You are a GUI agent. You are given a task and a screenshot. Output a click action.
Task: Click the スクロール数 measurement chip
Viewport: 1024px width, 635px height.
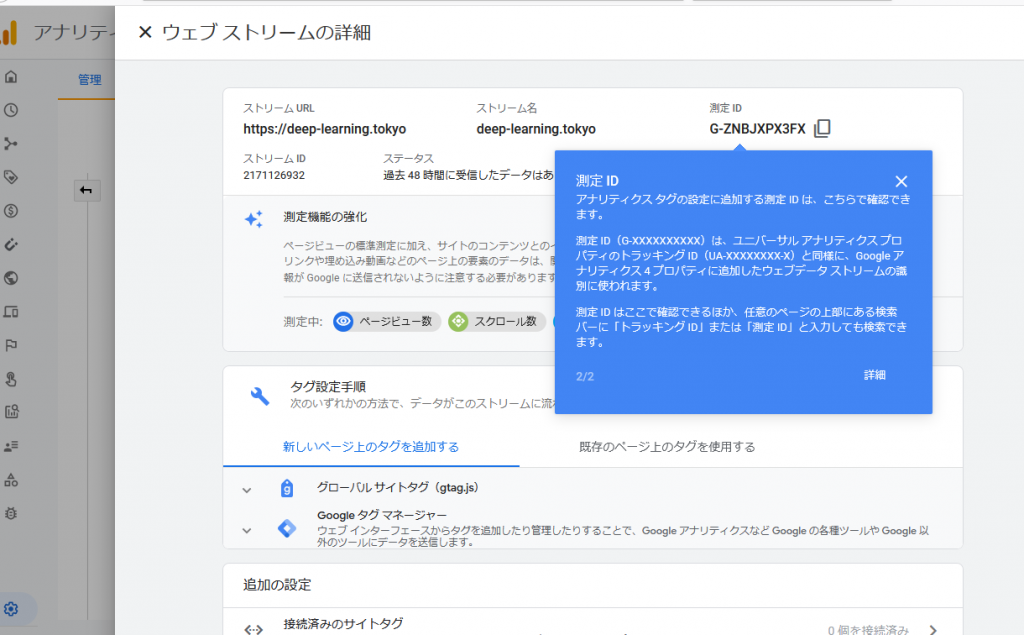[x=497, y=321]
